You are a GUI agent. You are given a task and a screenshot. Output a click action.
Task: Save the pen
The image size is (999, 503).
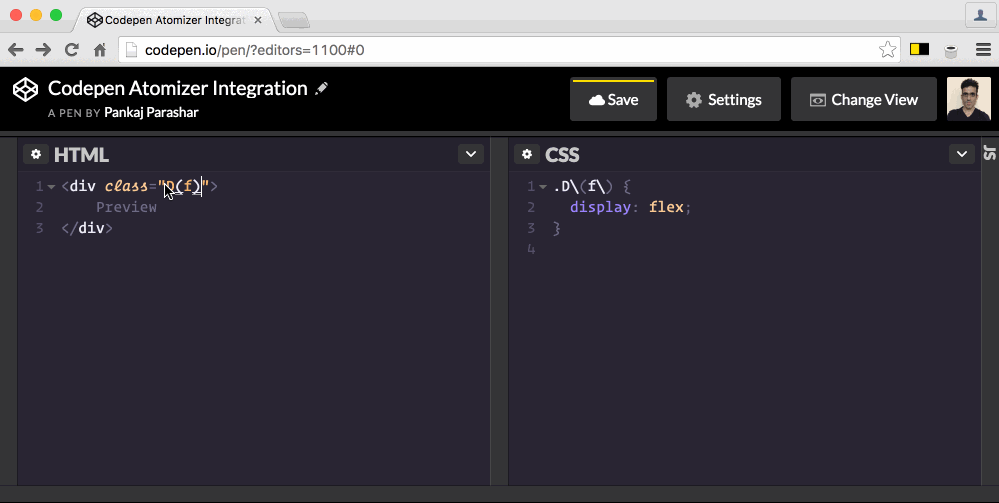coord(614,99)
